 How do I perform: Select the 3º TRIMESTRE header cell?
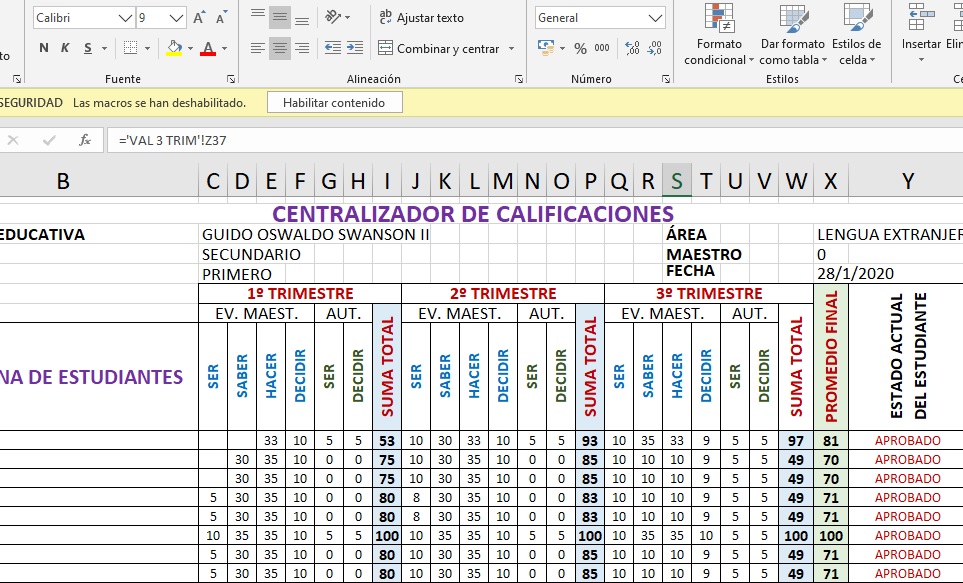click(709, 293)
